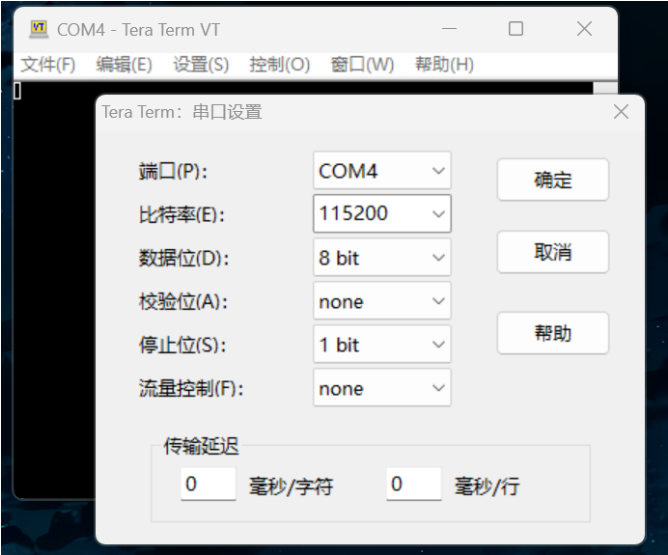Expand the 停止位 1 bit dropdown

[x=382, y=344]
